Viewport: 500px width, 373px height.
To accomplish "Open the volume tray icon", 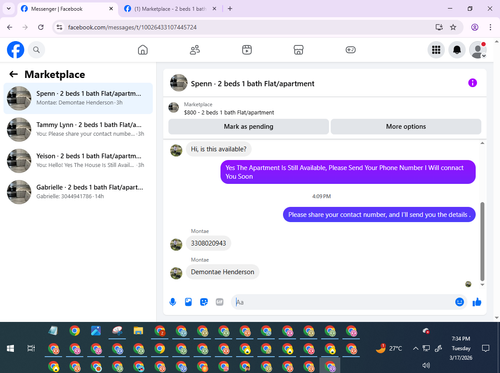I will [426, 365].
